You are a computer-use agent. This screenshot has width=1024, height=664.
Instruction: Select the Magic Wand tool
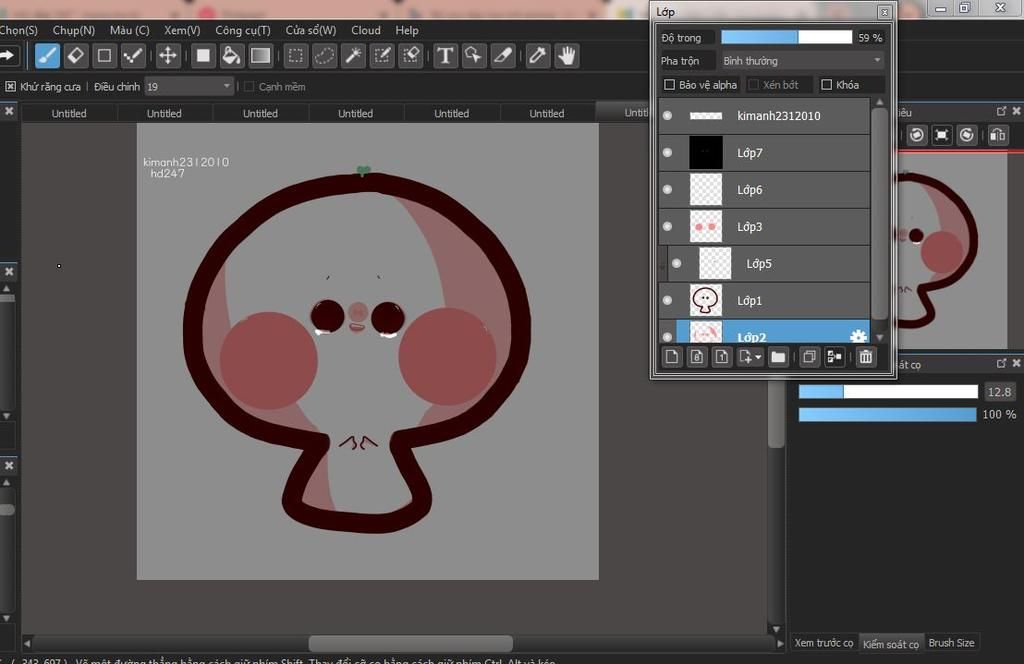[x=353, y=56]
